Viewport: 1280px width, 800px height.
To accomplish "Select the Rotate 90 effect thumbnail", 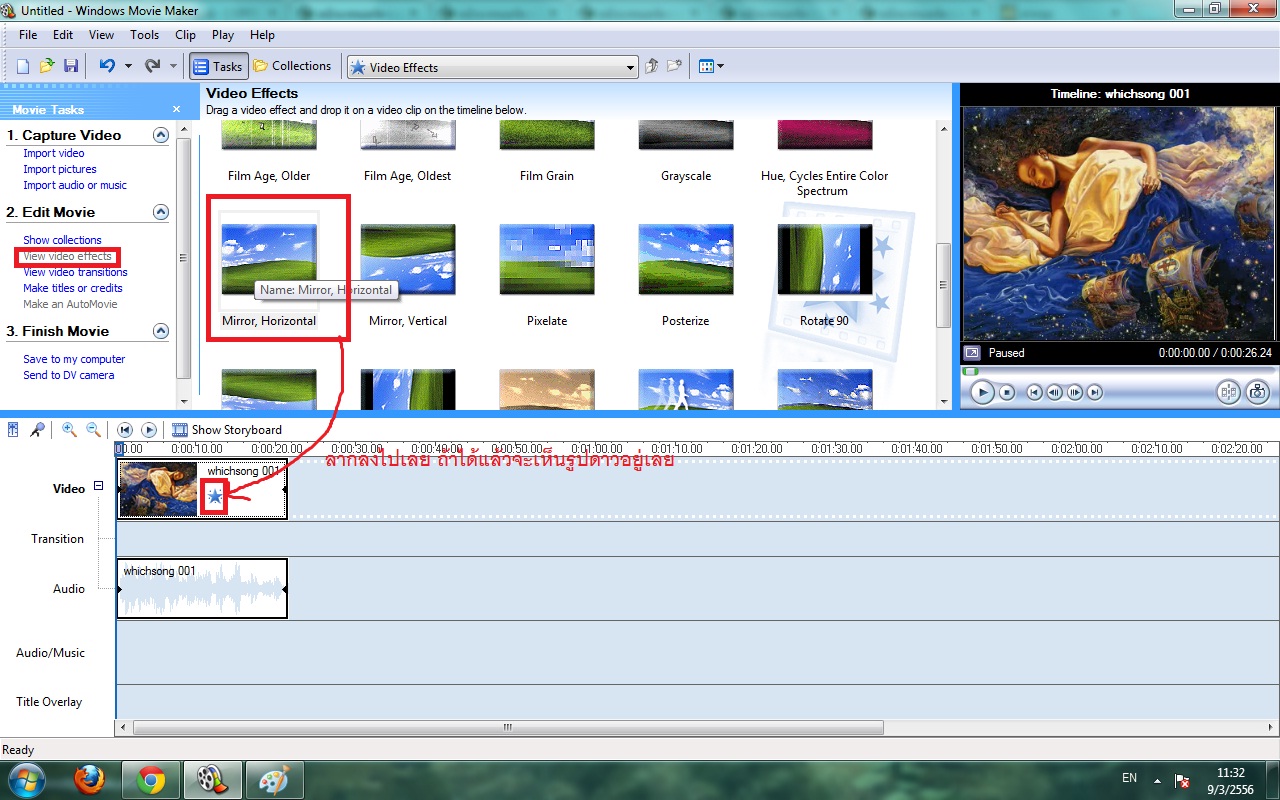I will 825,259.
